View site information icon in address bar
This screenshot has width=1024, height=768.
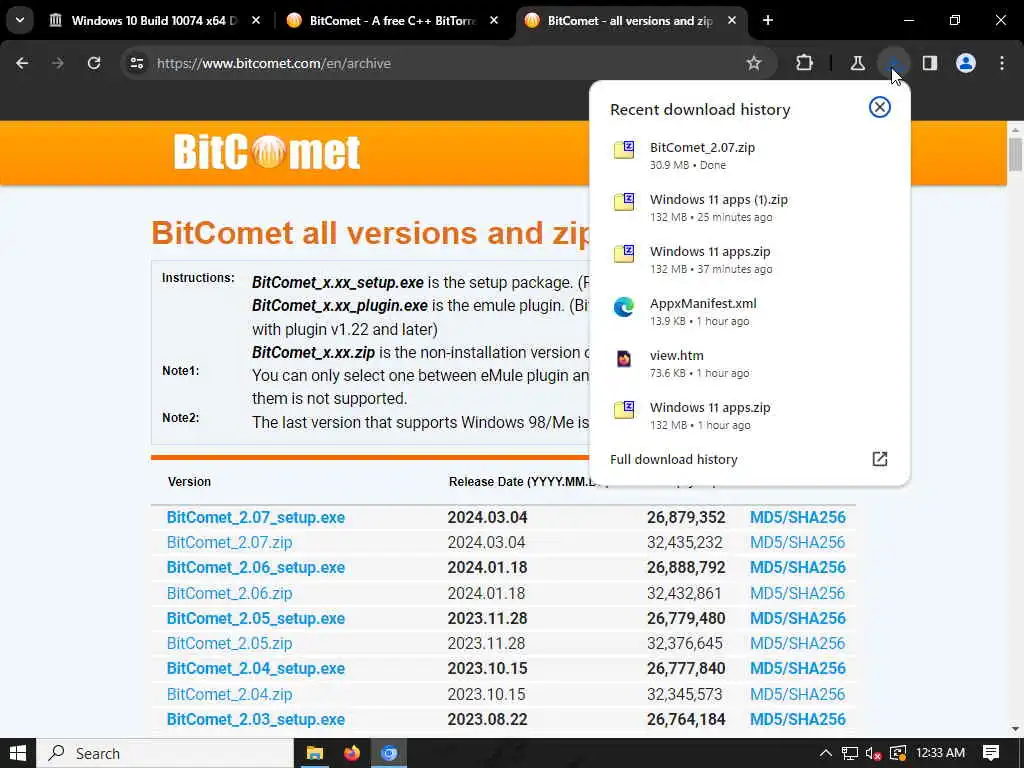(x=136, y=63)
